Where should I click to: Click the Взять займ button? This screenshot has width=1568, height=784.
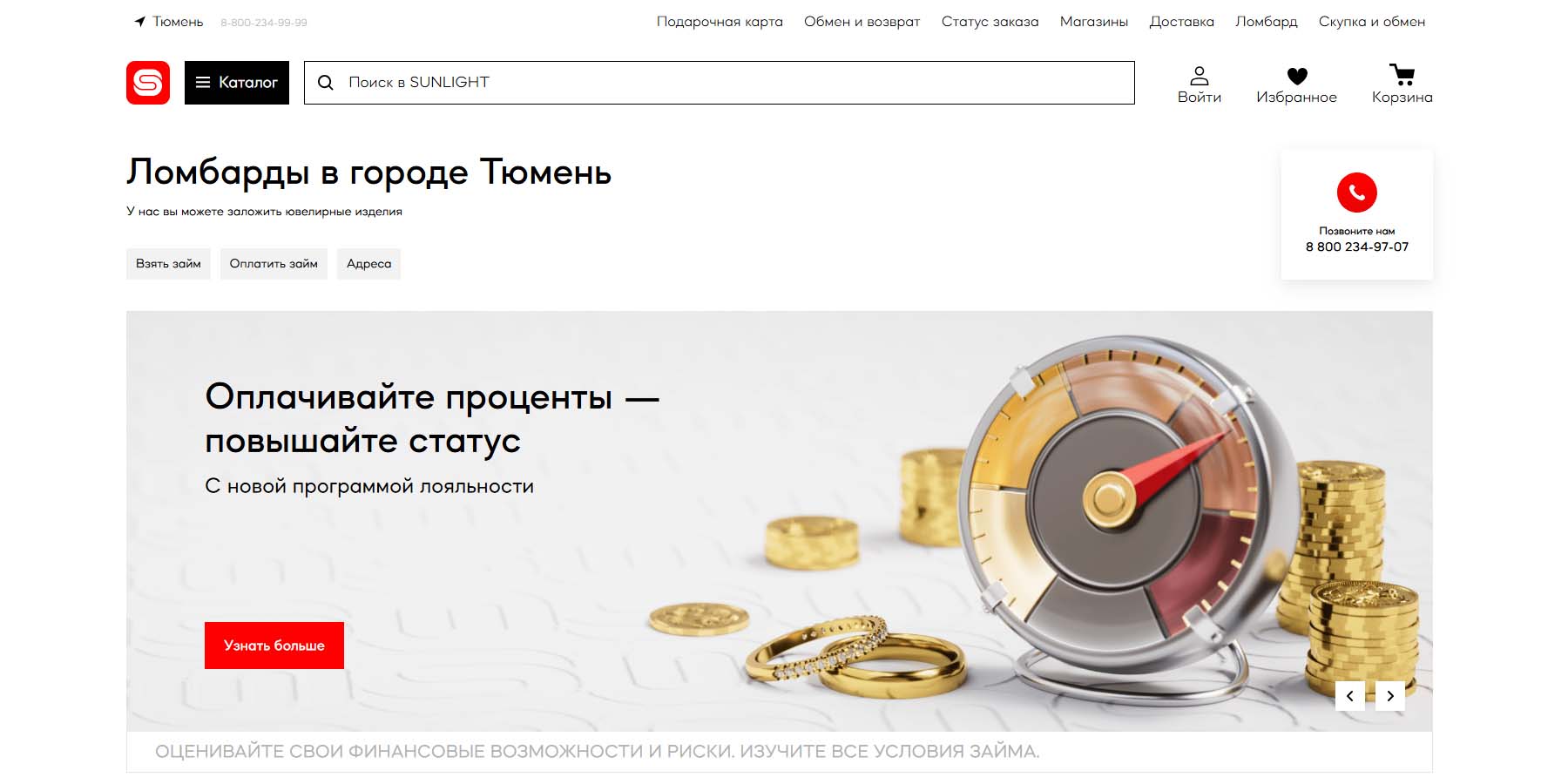[x=168, y=264]
